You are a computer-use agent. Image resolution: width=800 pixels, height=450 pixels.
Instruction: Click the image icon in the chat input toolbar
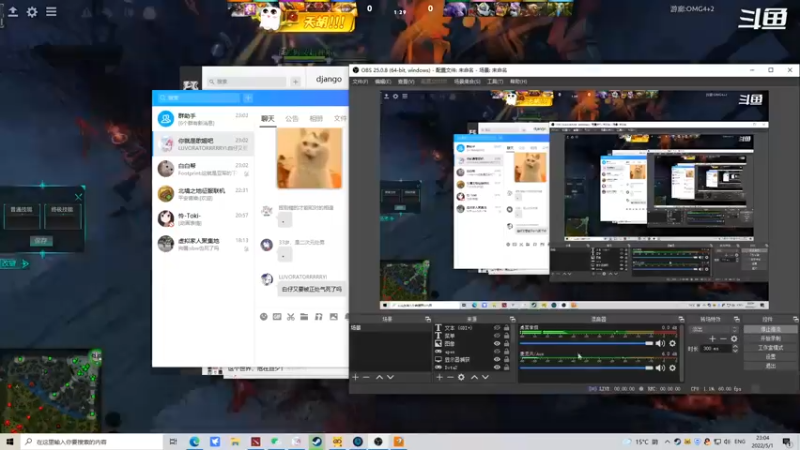[x=333, y=317]
